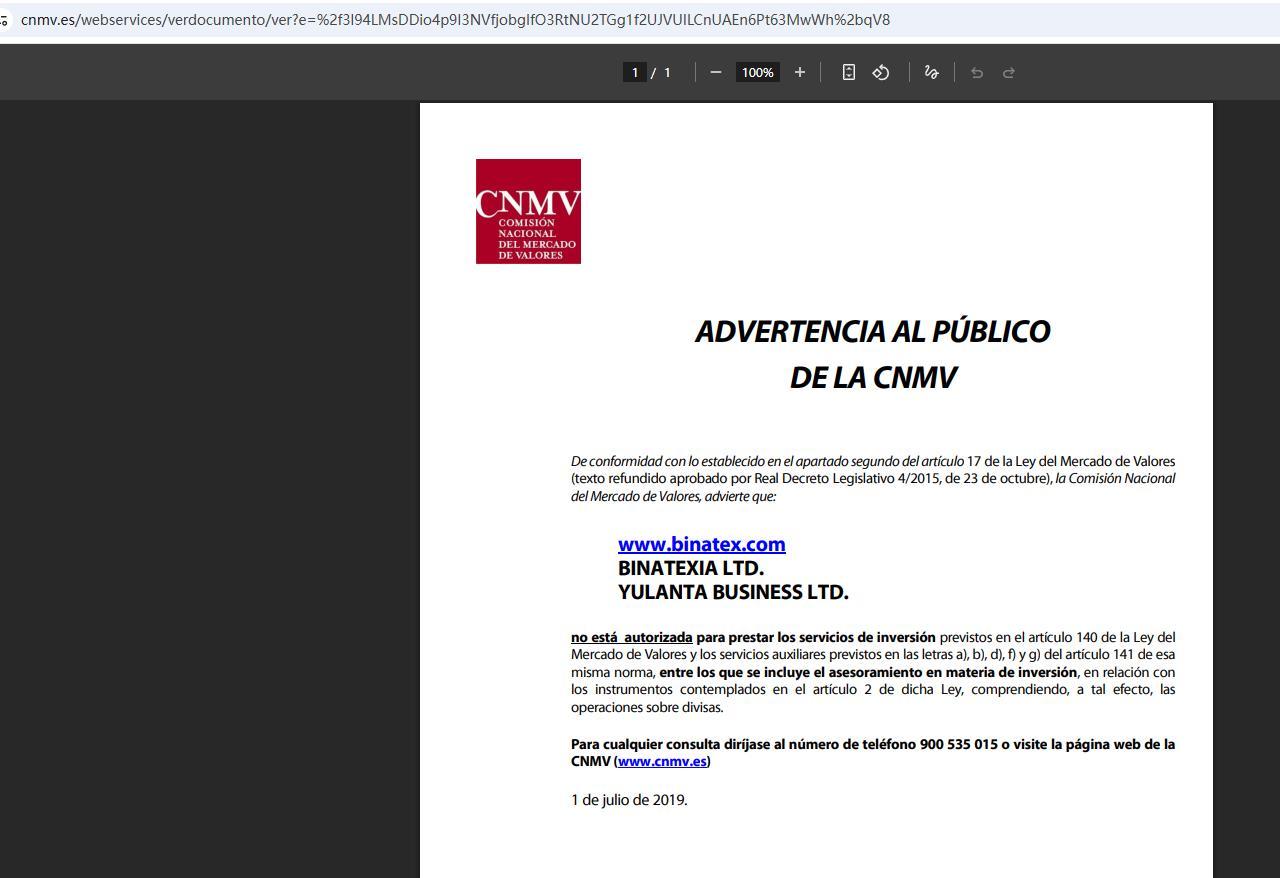This screenshot has height=878, width=1280.
Task: Click the undo arrow in PDF toolbar
Action: click(x=977, y=72)
